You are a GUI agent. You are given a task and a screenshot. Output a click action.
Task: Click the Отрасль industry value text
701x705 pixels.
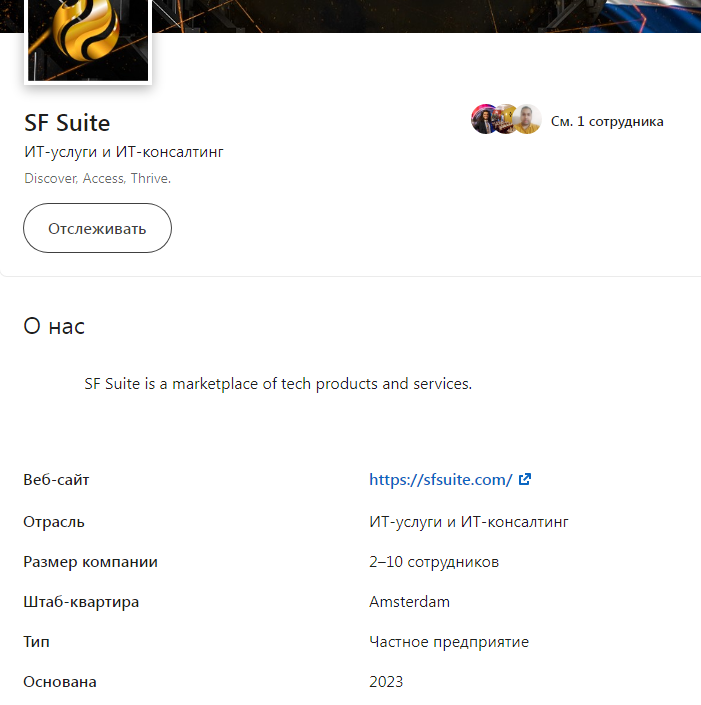469,522
